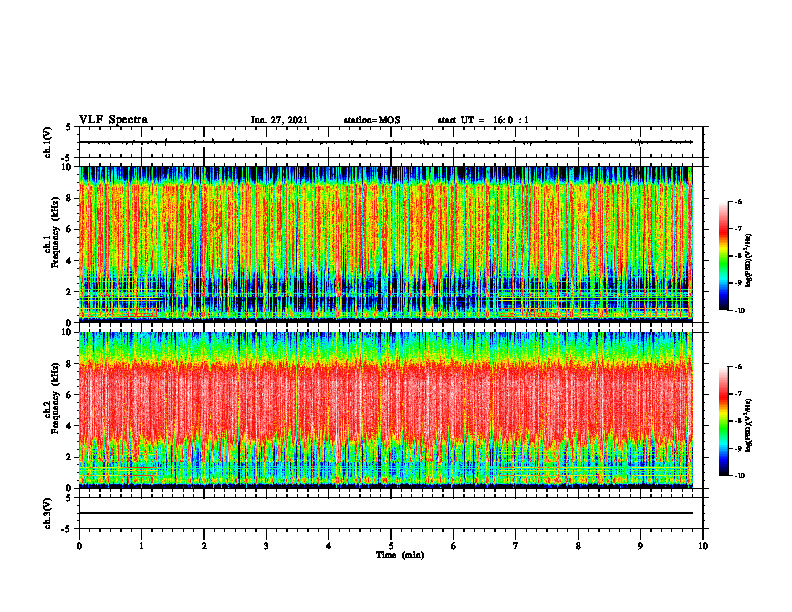Click the ch.1 voltage waveform trace
Image resolution: width=792 pixels, height=612 pixels.
pos(386,142)
